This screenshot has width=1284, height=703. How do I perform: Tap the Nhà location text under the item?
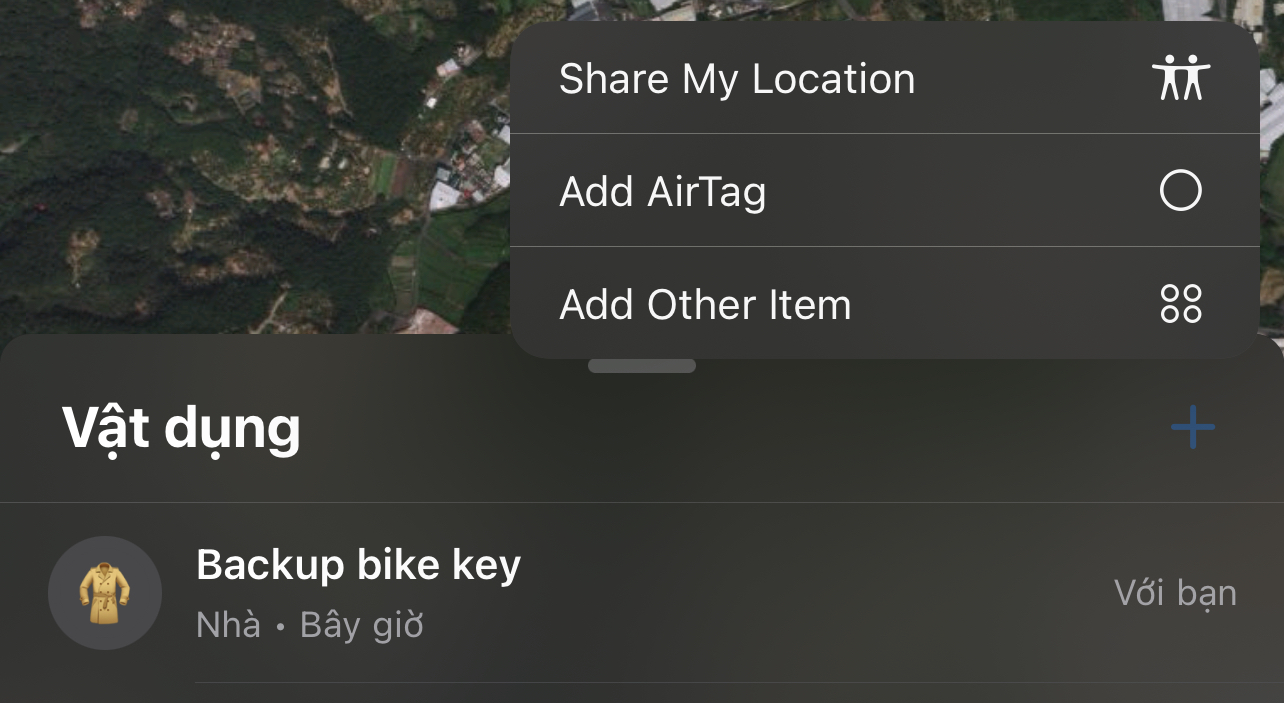(228, 625)
